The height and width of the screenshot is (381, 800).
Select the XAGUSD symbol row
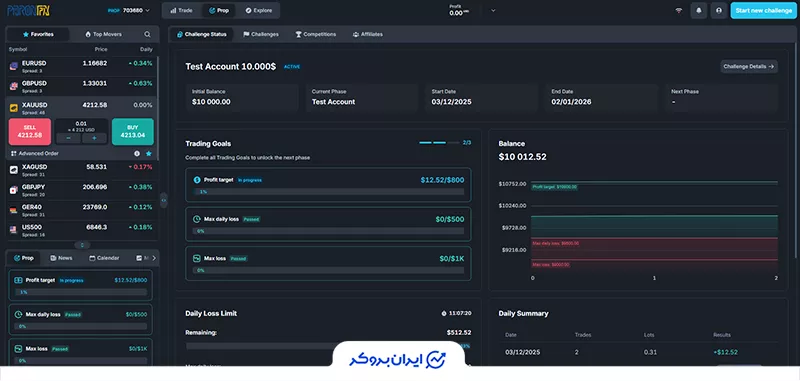81,170
